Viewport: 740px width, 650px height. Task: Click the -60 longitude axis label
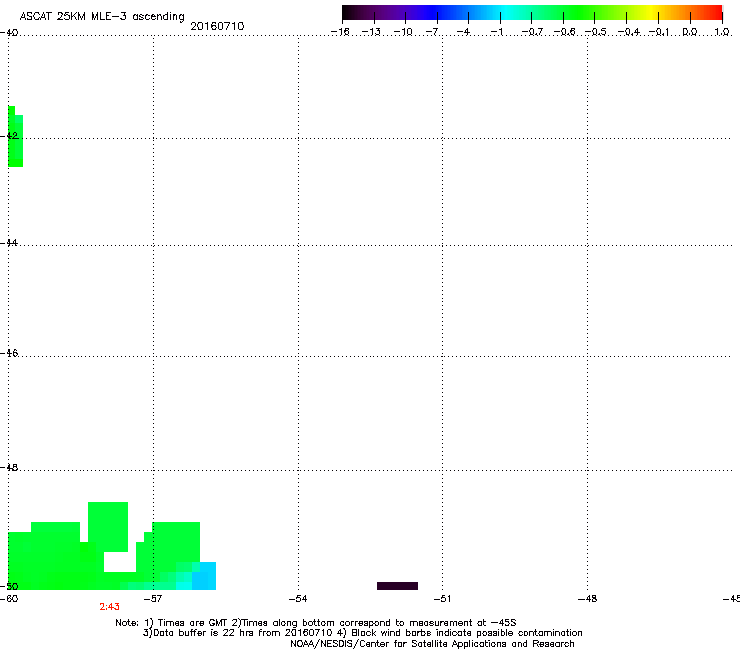click(x=9, y=599)
